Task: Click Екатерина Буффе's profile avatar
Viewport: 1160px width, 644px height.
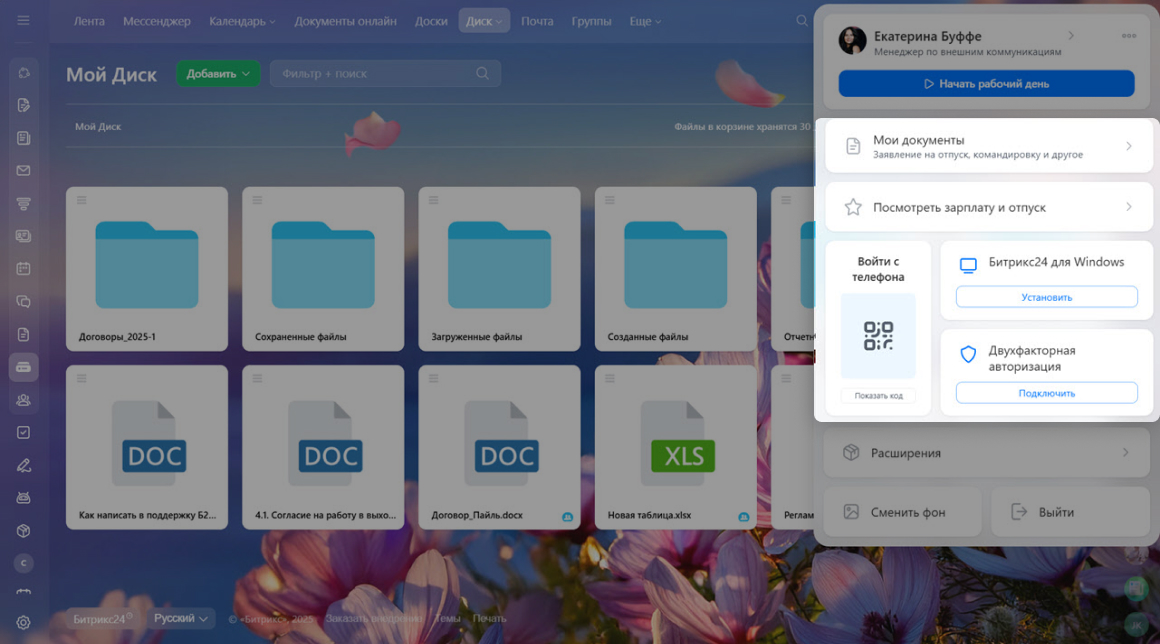Action: point(852,41)
